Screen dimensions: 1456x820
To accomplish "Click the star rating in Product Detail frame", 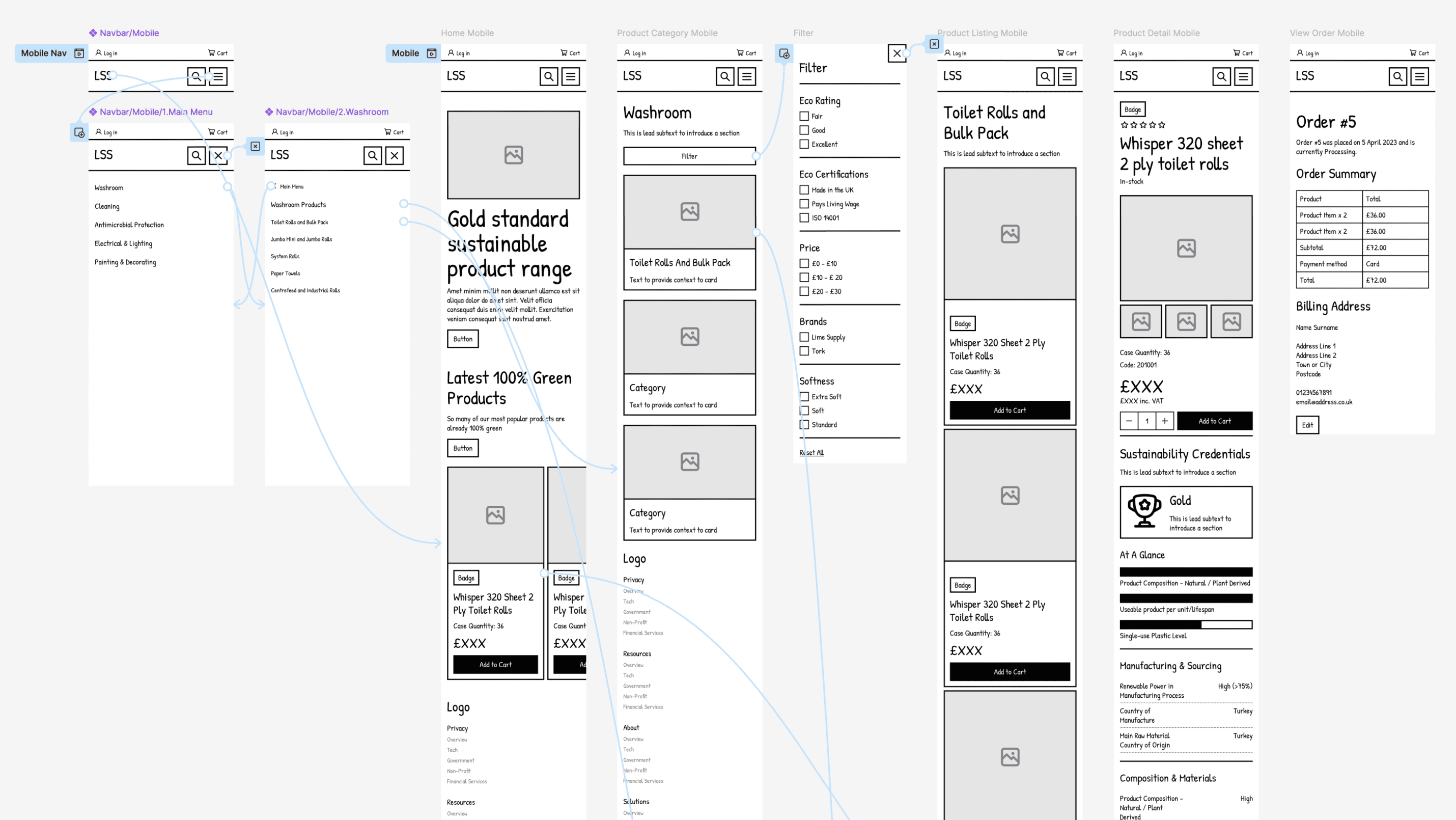I will click(x=1143, y=125).
